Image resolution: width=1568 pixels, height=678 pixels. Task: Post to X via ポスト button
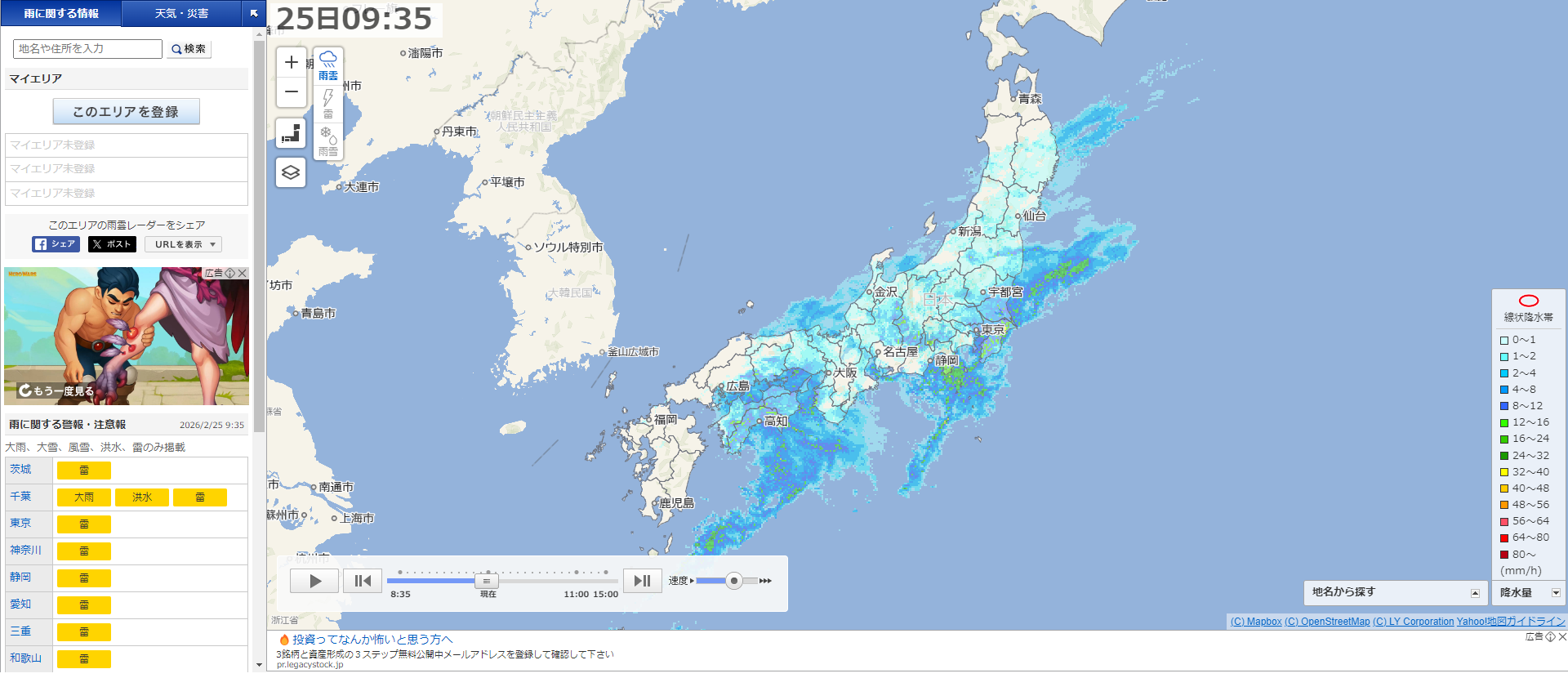112,244
